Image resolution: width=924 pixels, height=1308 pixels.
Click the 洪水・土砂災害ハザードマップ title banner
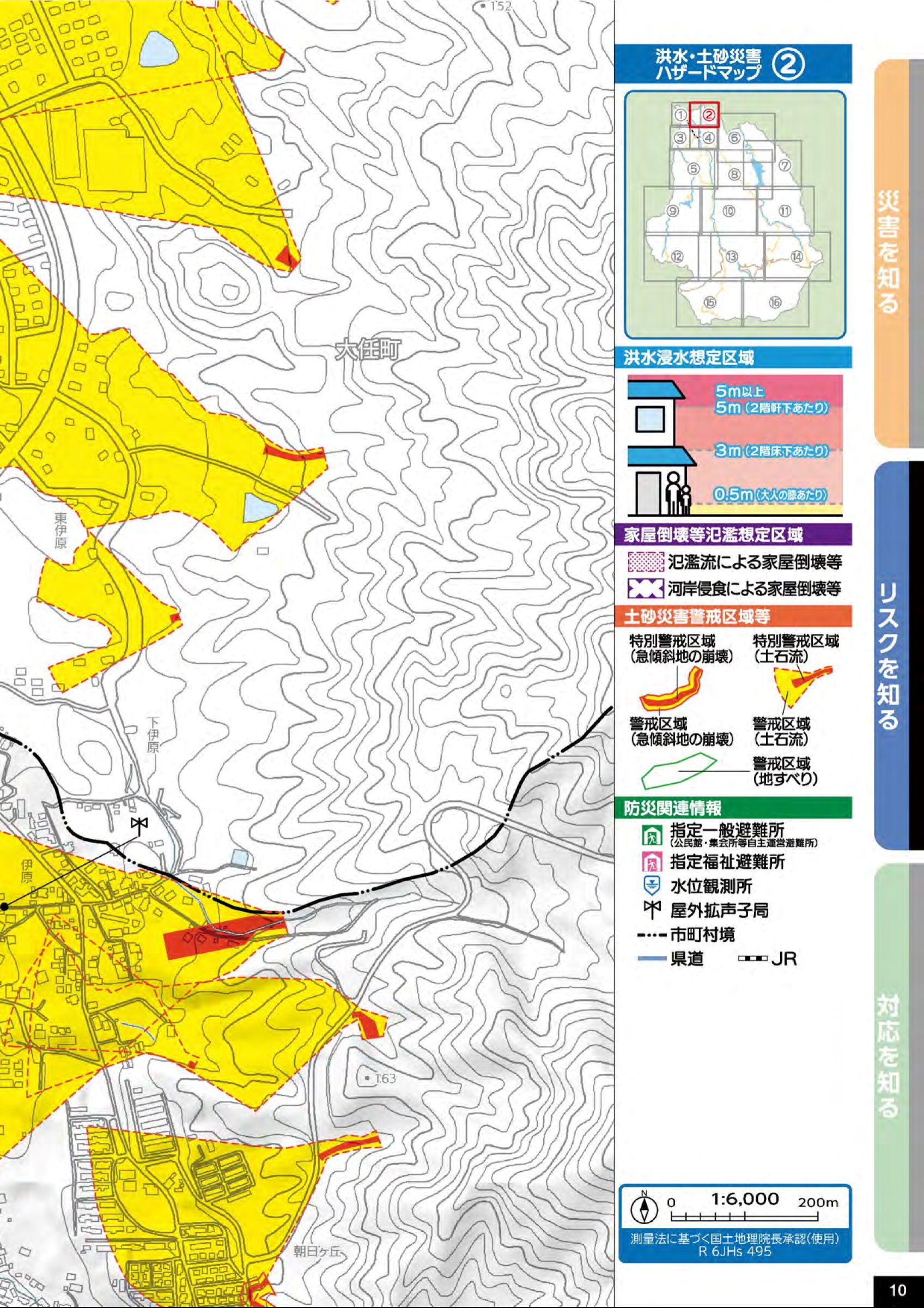[733, 64]
